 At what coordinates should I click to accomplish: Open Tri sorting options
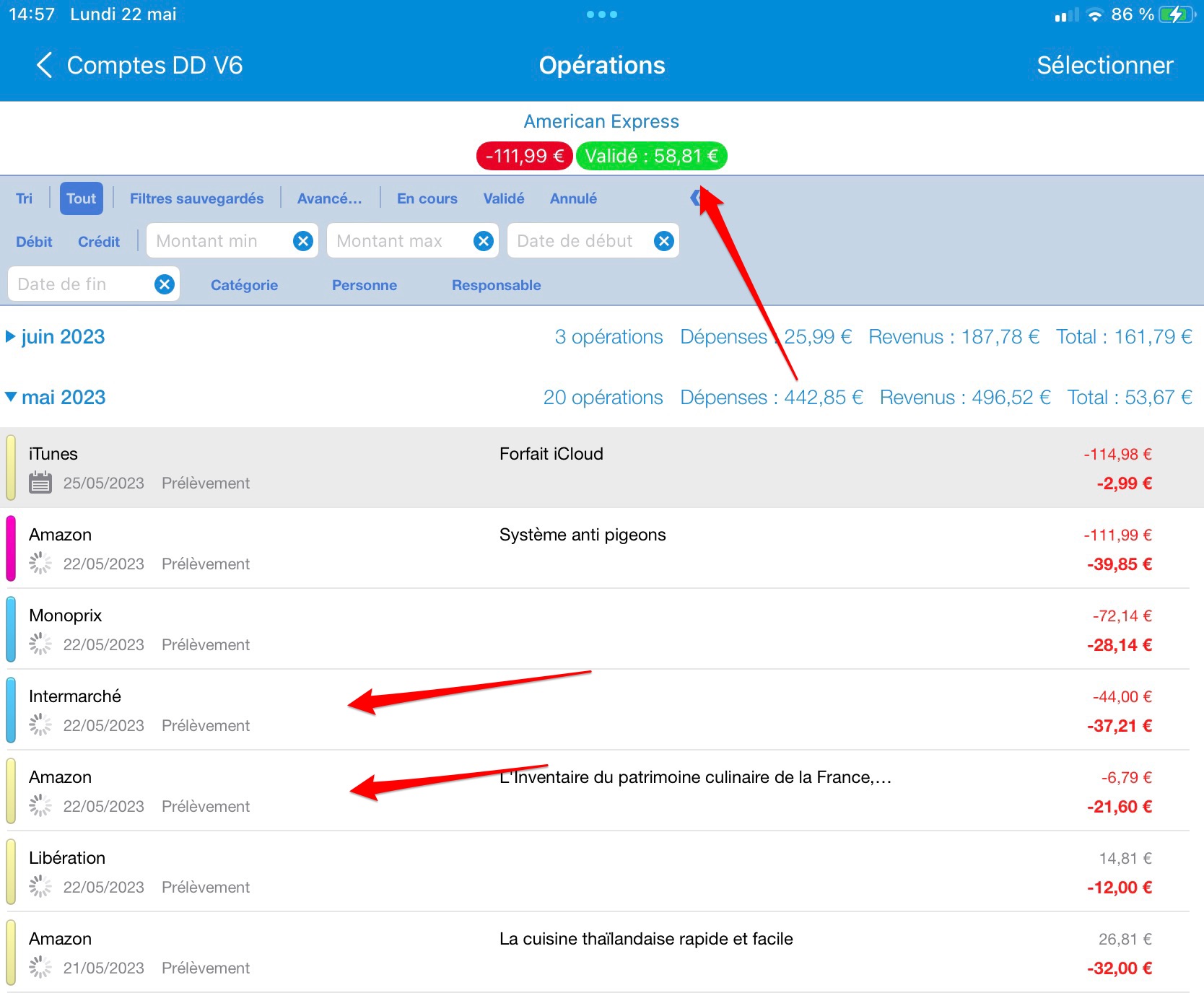coord(24,198)
